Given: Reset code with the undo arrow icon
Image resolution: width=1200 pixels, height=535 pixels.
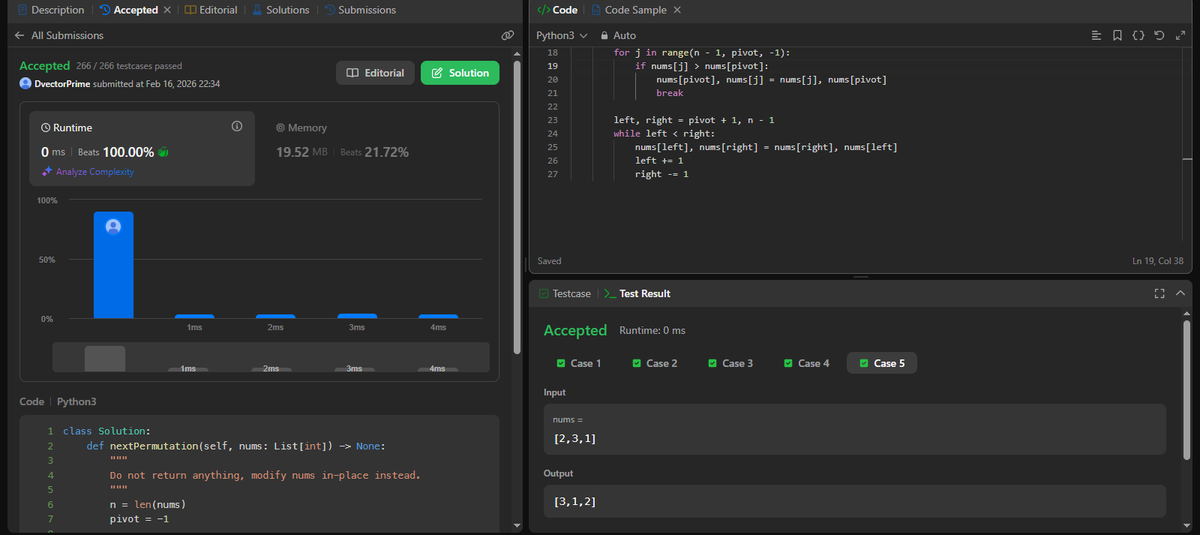Looking at the screenshot, I should click(x=1159, y=35).
